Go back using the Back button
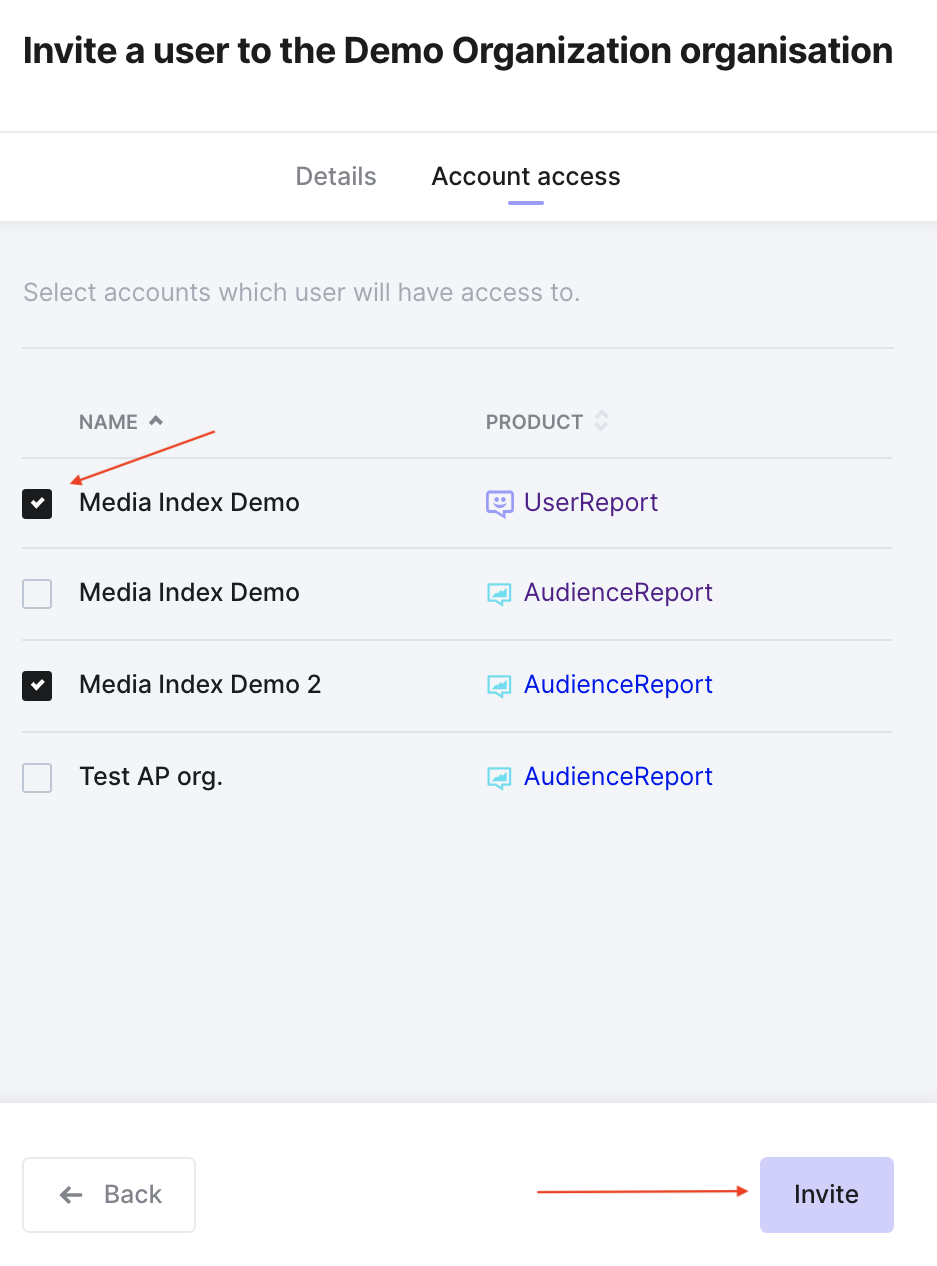This screenshot has height=1266, width=937. (x=109, y=1194)
